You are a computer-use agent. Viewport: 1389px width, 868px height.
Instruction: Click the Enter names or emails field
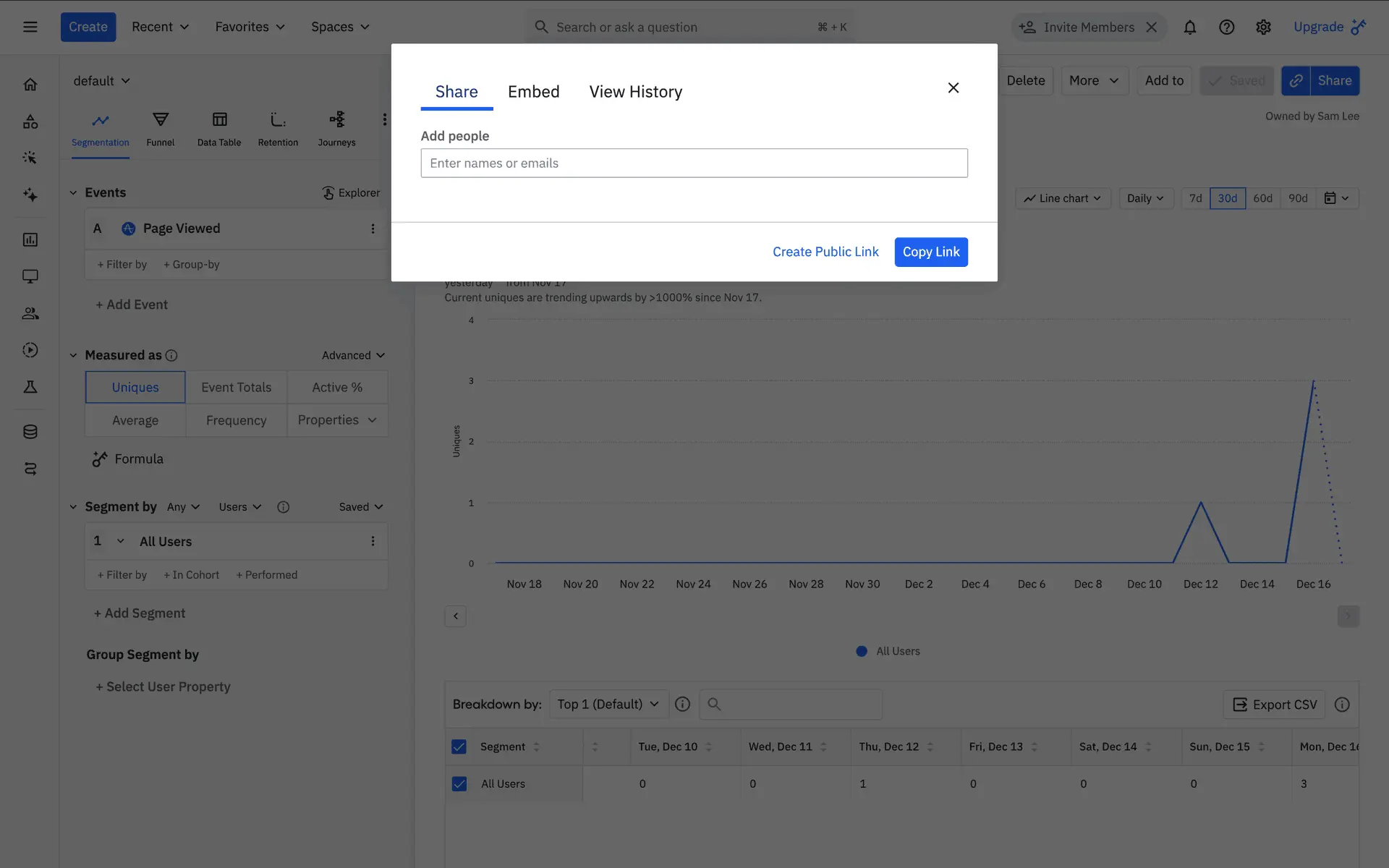(x=694, y=163)
